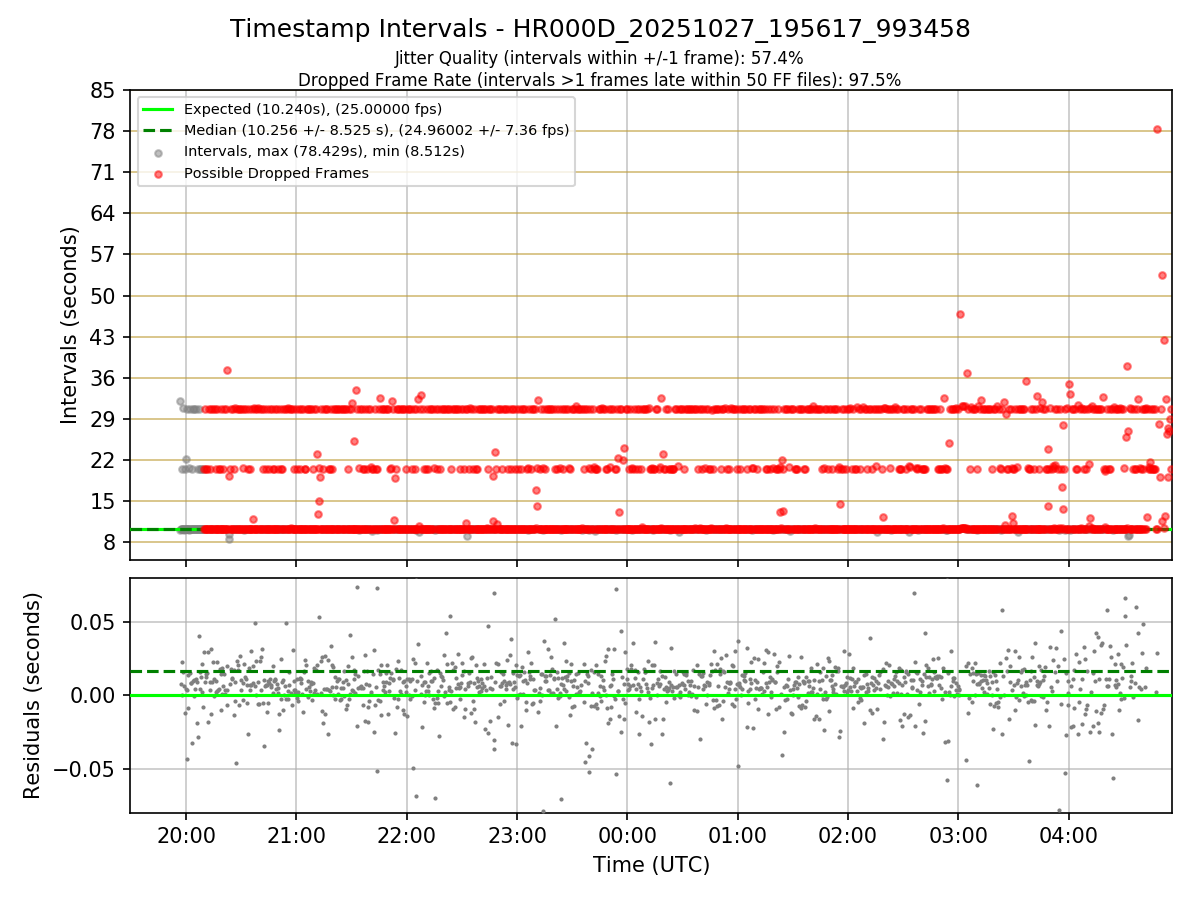Select the "Jitter Quality" 57.4% subtitle line
The height and width of the screenshot is (900, 1200).
599,59
